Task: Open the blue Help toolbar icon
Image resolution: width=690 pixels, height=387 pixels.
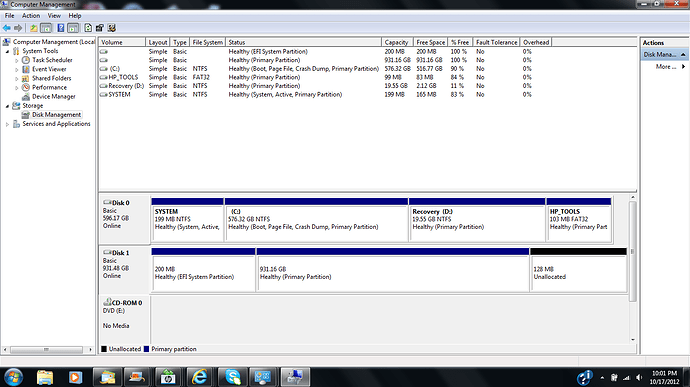Action: point(61,28)
